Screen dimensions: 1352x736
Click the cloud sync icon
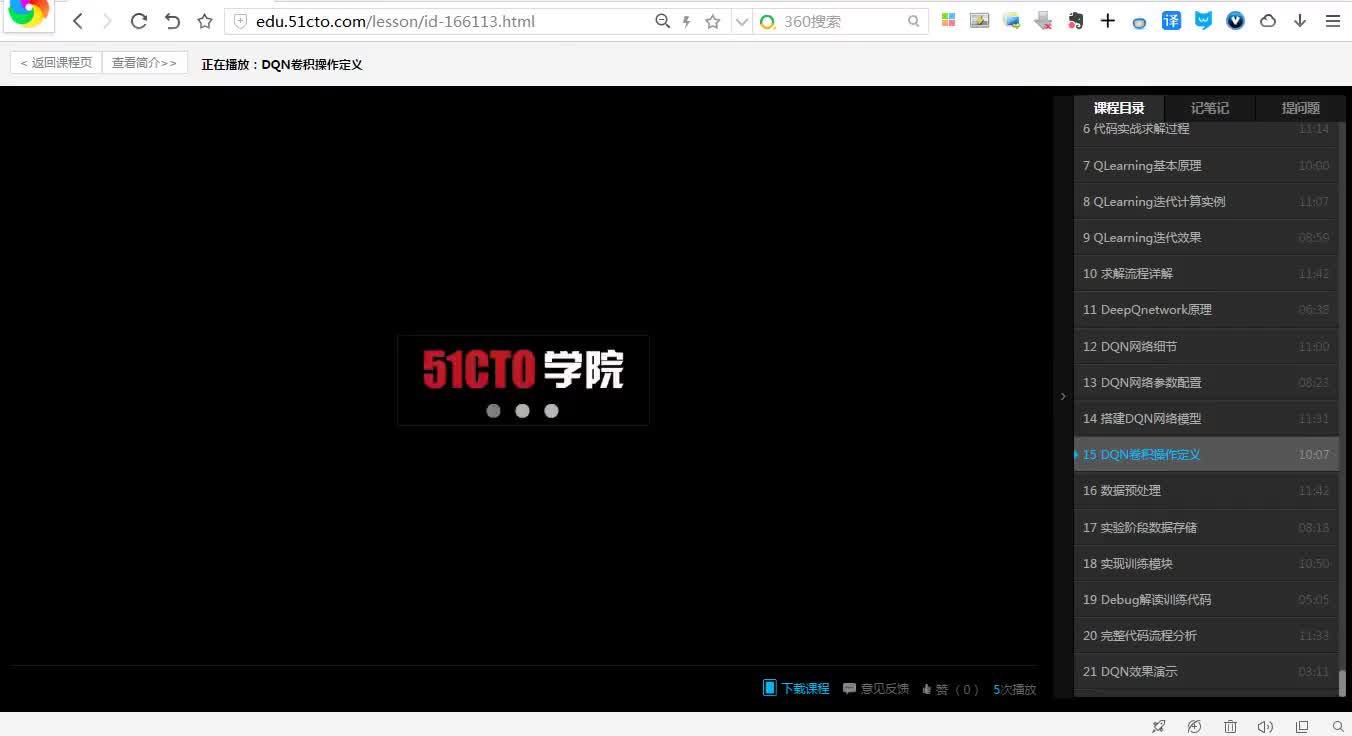[x=1268, y=20]
